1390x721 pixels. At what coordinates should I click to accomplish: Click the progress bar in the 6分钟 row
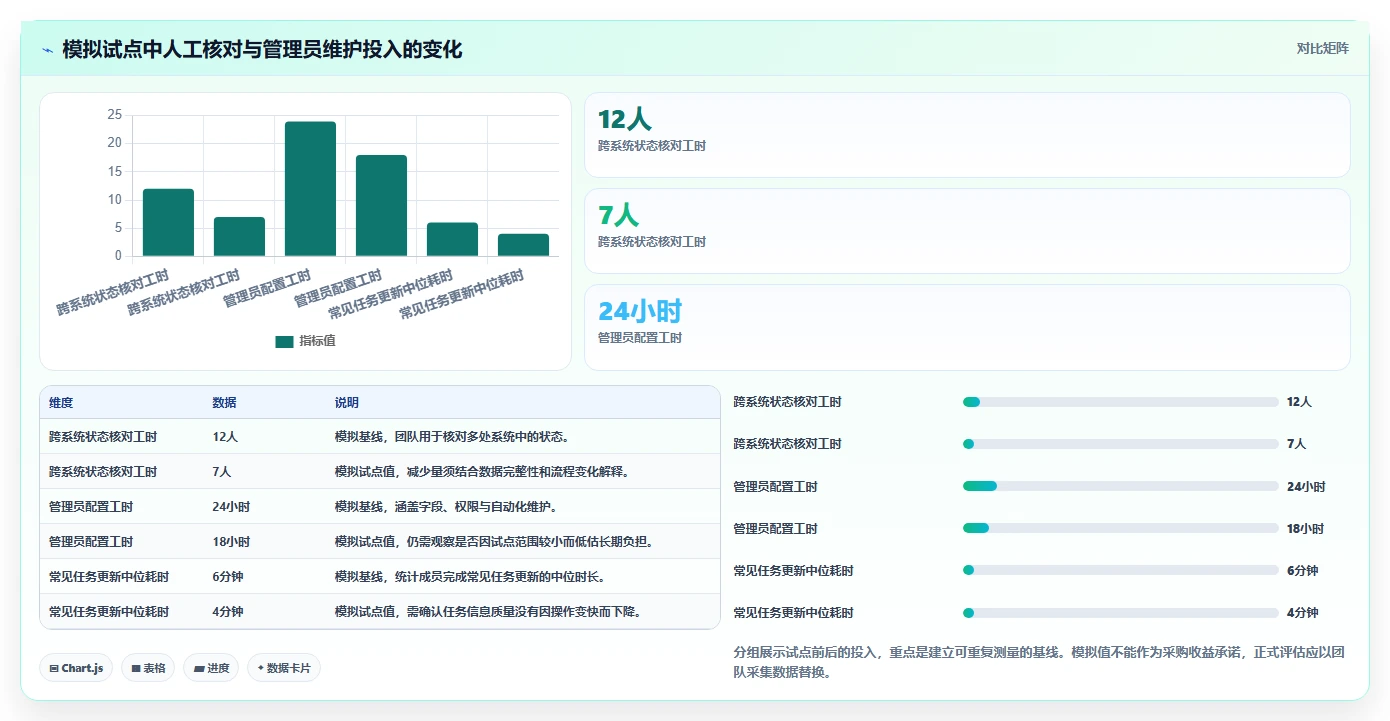pos(1120,570)
